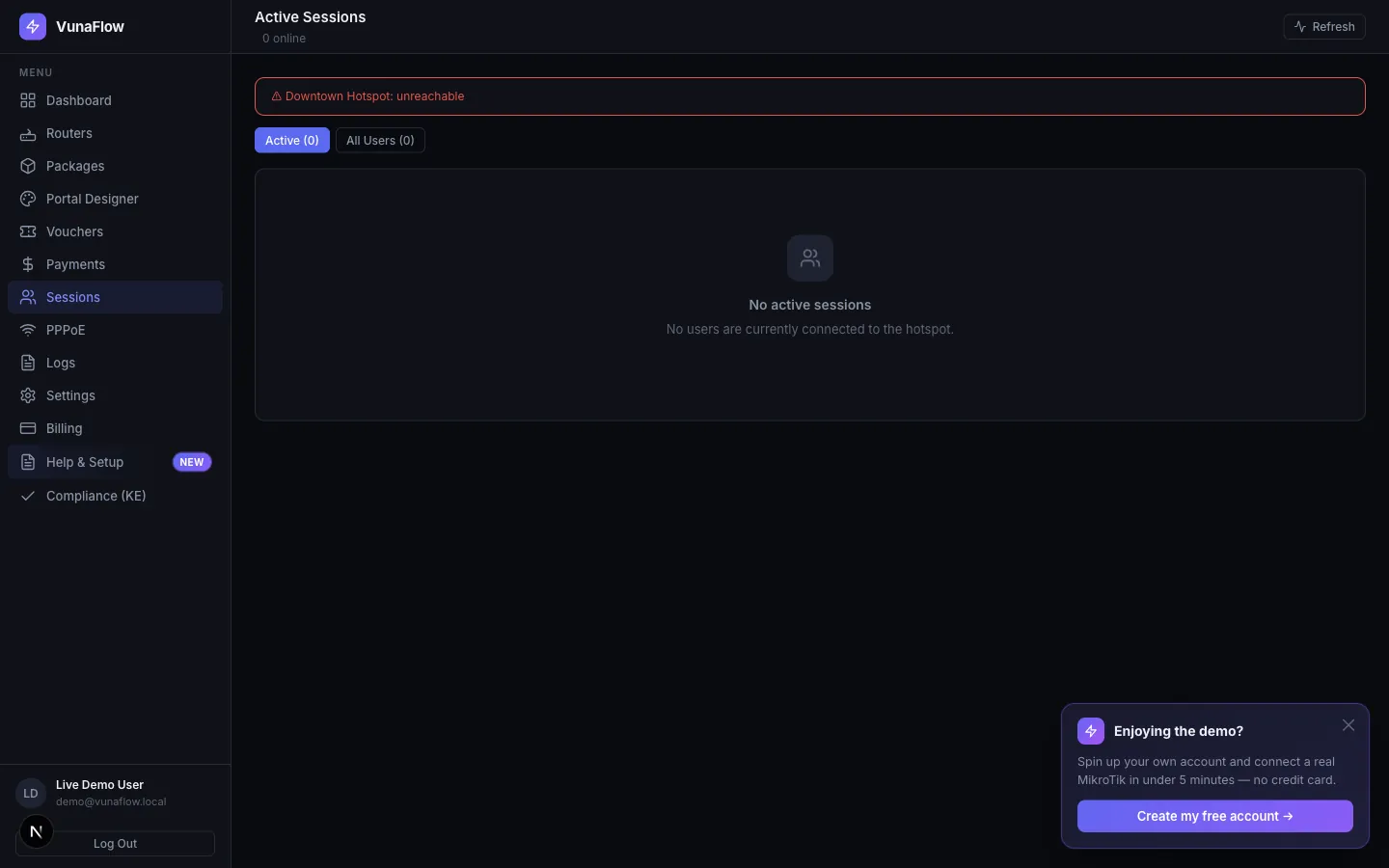Click the round N badge icon
This screenshot has height=868, width=1389.
[37, 831]
